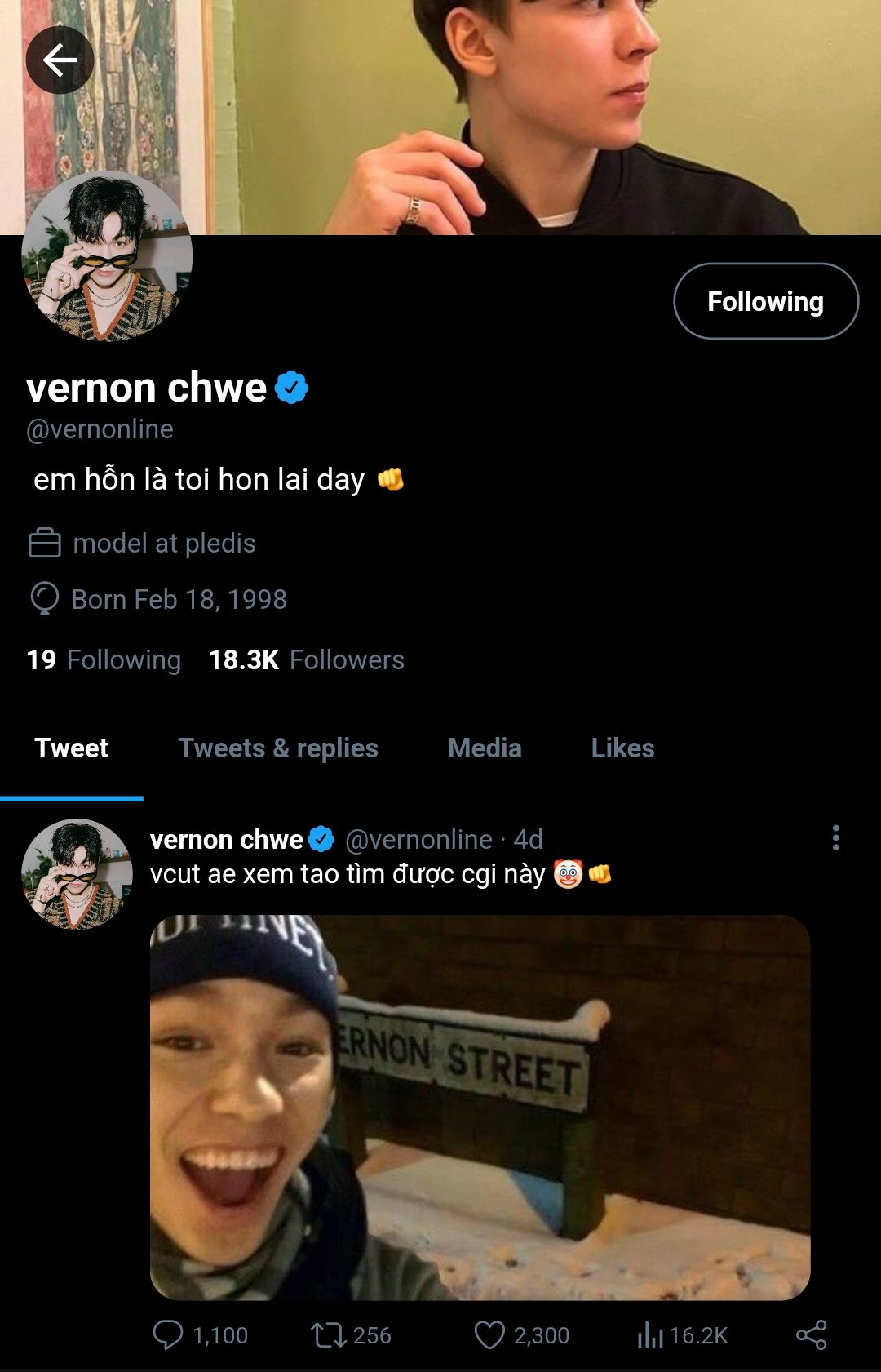
Task: Open tweet view analytics bar icon
Action: coord(650,1334)
